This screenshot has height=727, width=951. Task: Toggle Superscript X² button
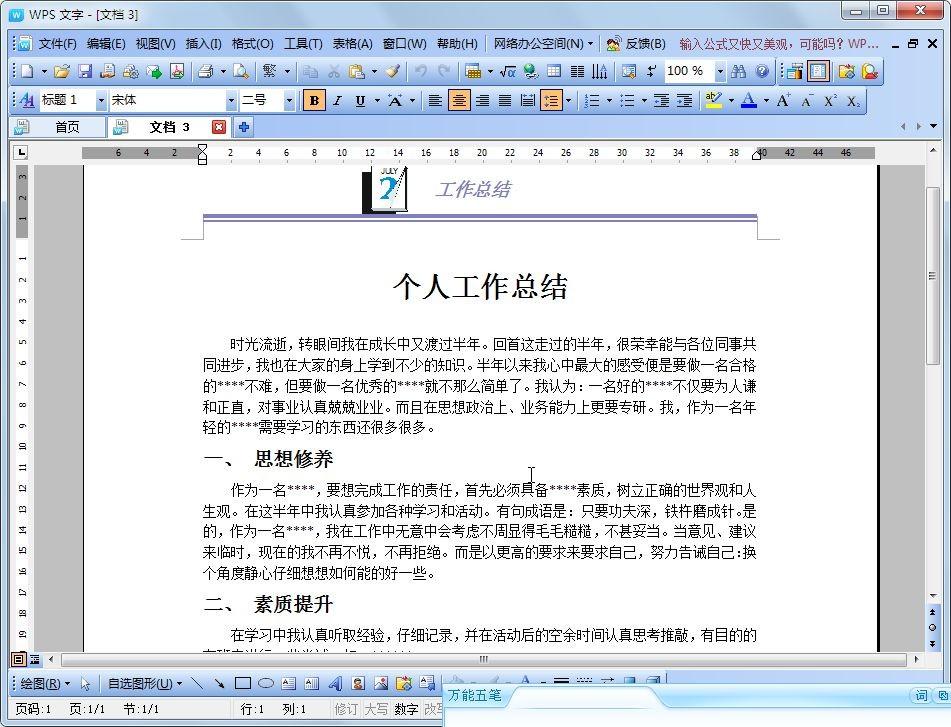(x=830, y=101)
